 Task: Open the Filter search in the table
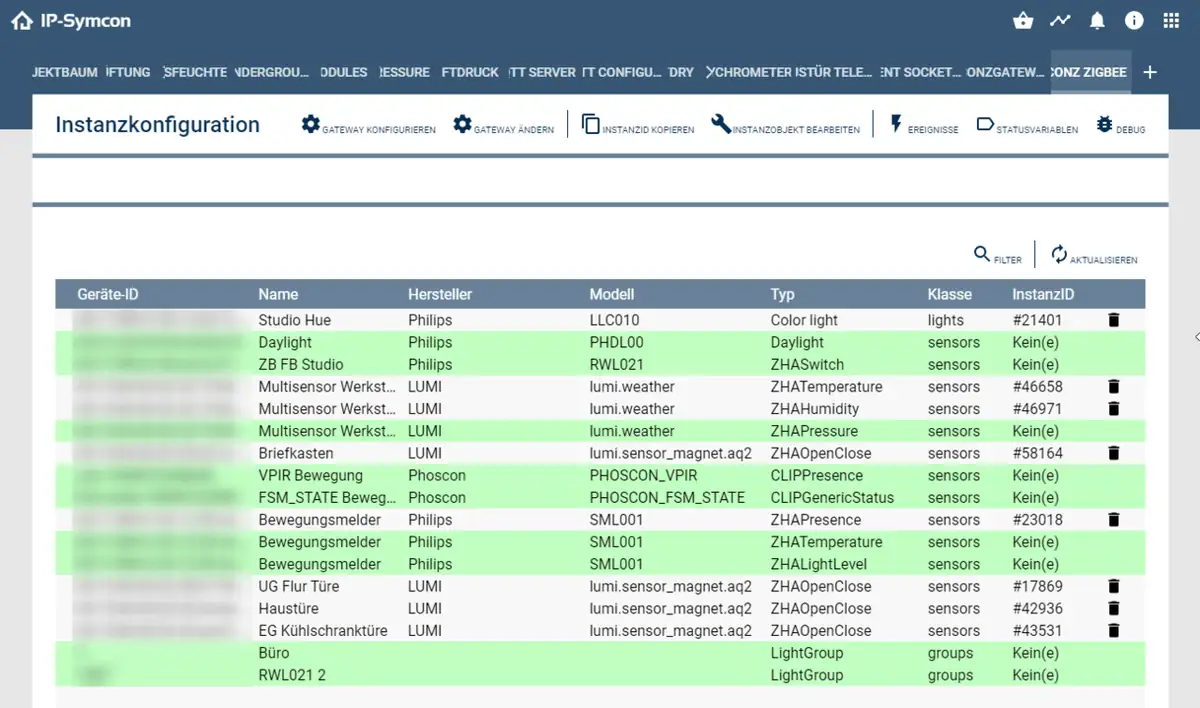tap(998, 256)
